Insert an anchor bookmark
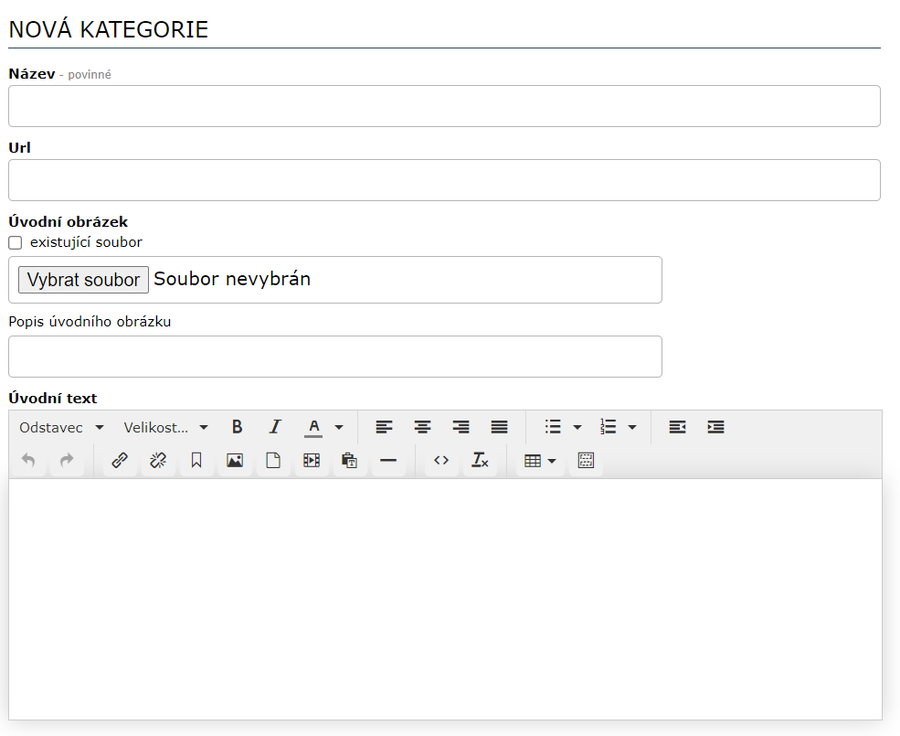The image size is (900, 736). [196, 461]
